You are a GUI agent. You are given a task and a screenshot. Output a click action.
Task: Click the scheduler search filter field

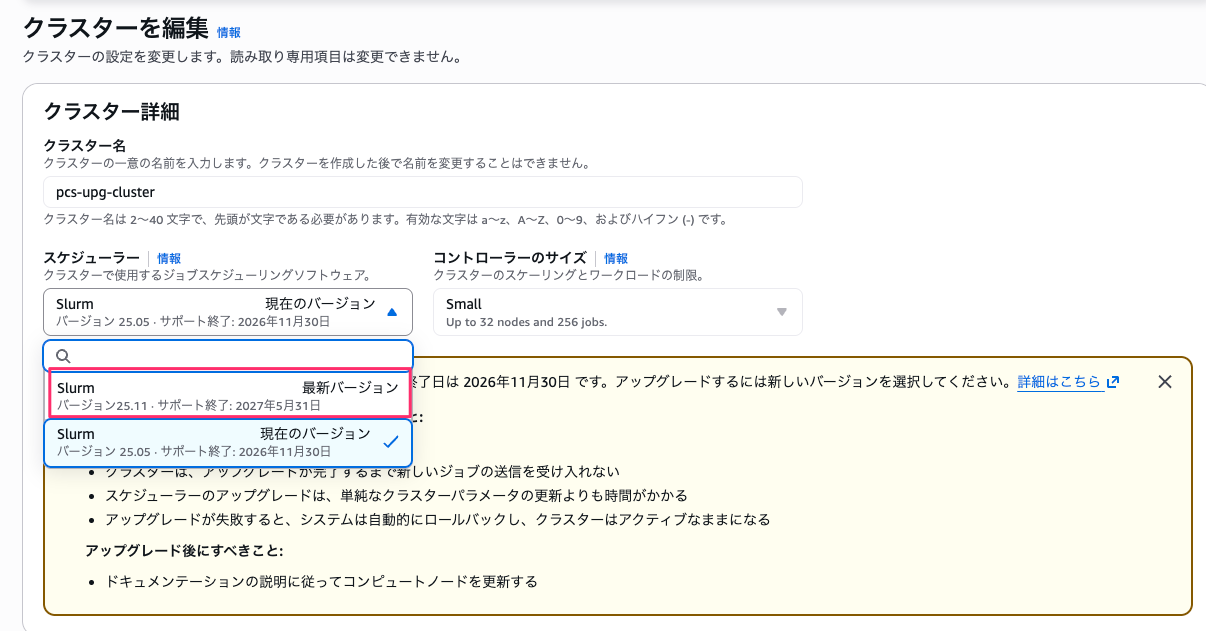(x=228, y=355)
